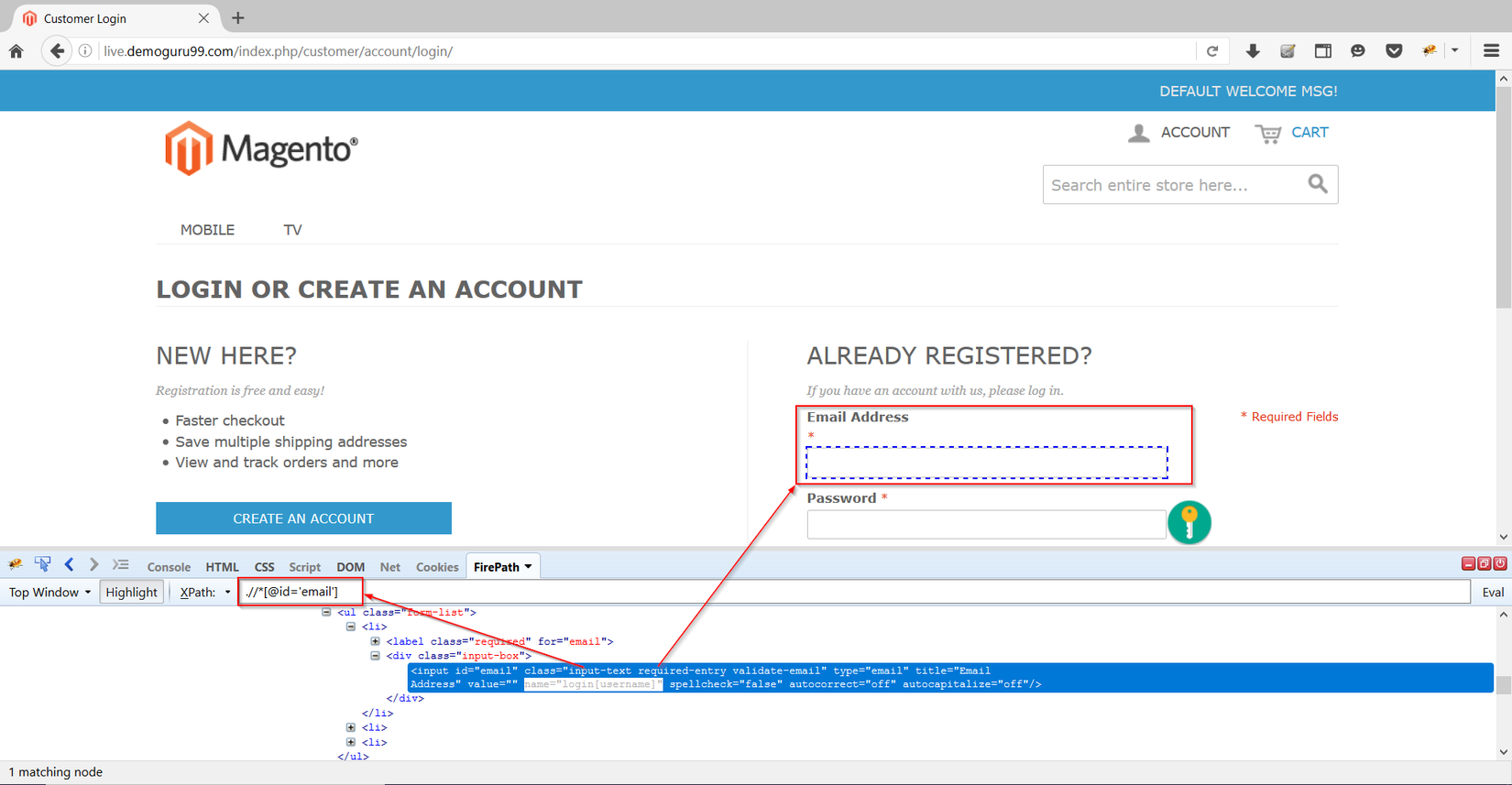Screen dimensions: 1512x785
Task: Click the shopping cart icon
Action: pyautogui.click(x=1268, y=134)
